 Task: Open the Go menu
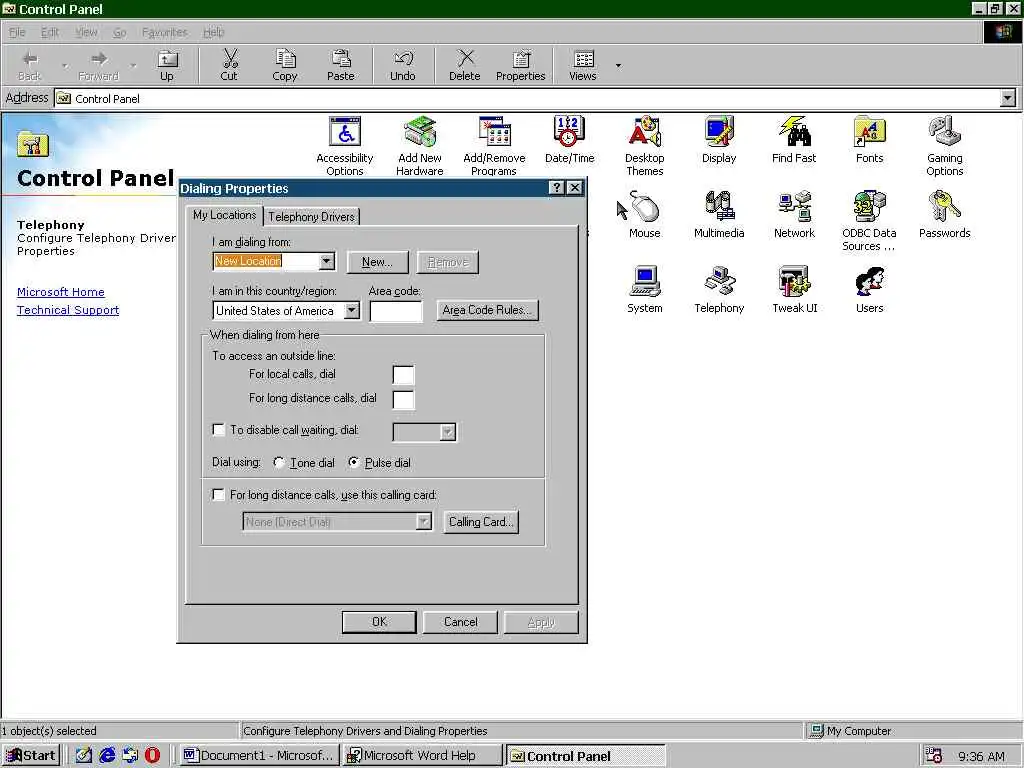[120, 32]
